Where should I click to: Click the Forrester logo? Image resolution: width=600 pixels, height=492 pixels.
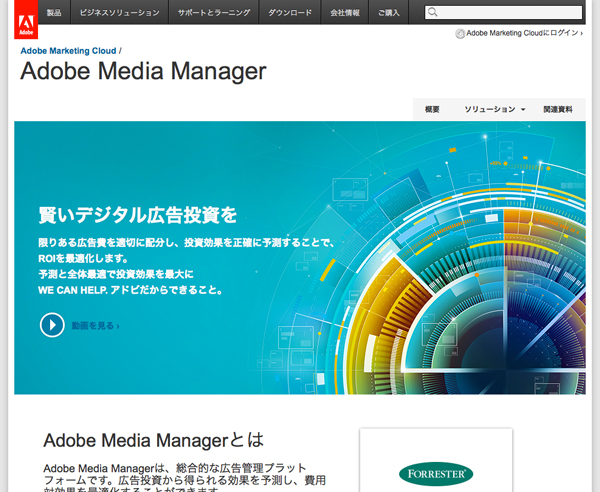pos(436,473)
